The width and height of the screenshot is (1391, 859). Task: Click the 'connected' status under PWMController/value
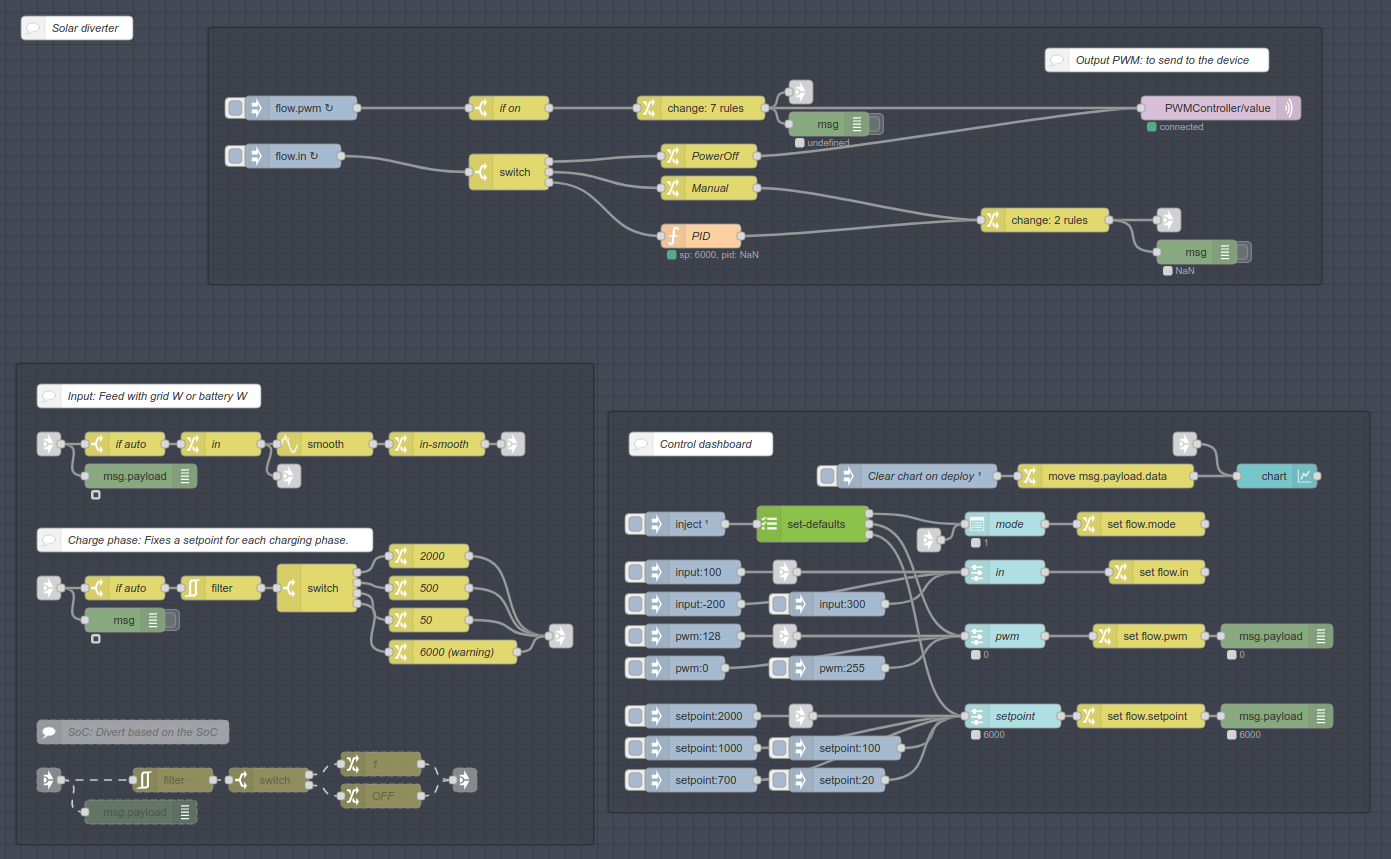[1181, 127]
